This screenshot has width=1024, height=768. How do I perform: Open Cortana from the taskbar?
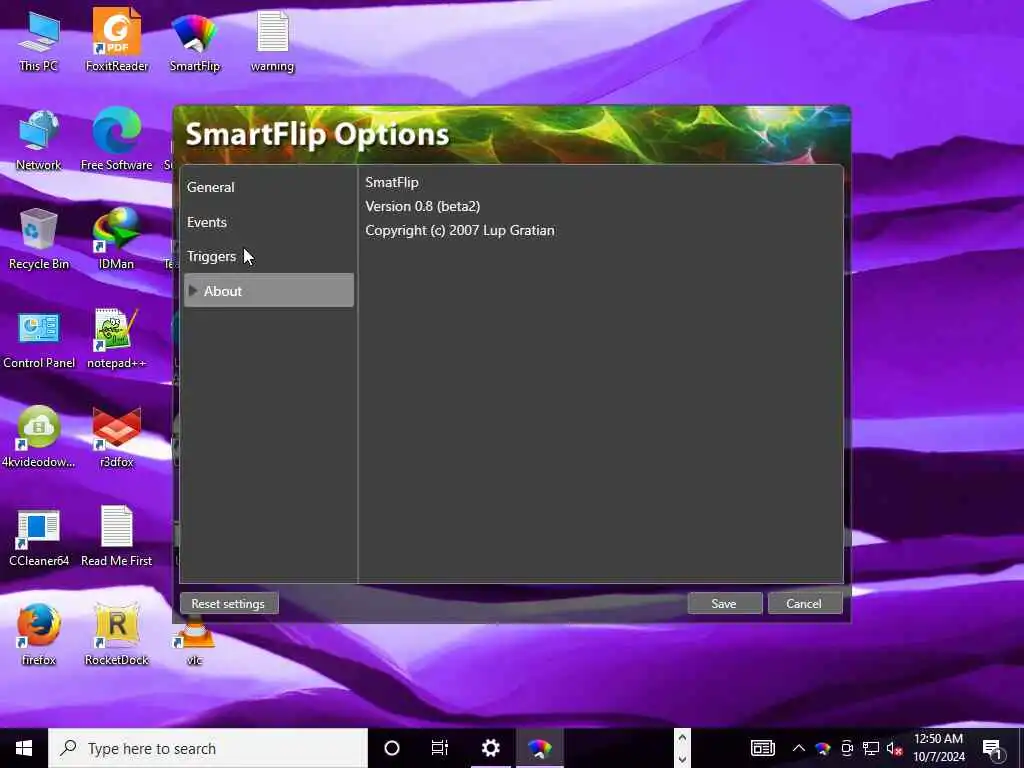click(x=392, y=748)
